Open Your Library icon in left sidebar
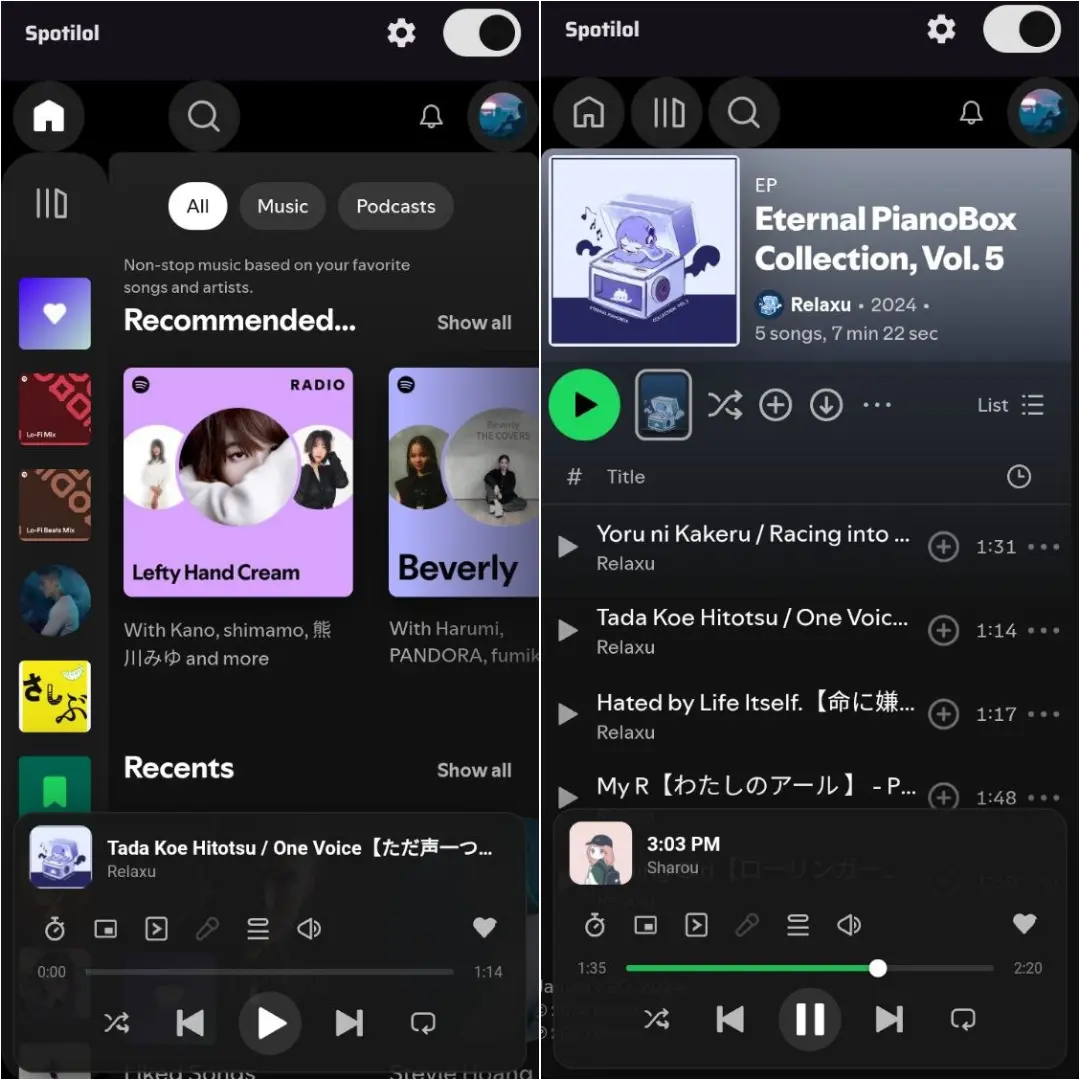The image size is (1080, 1080). point(52,203)
